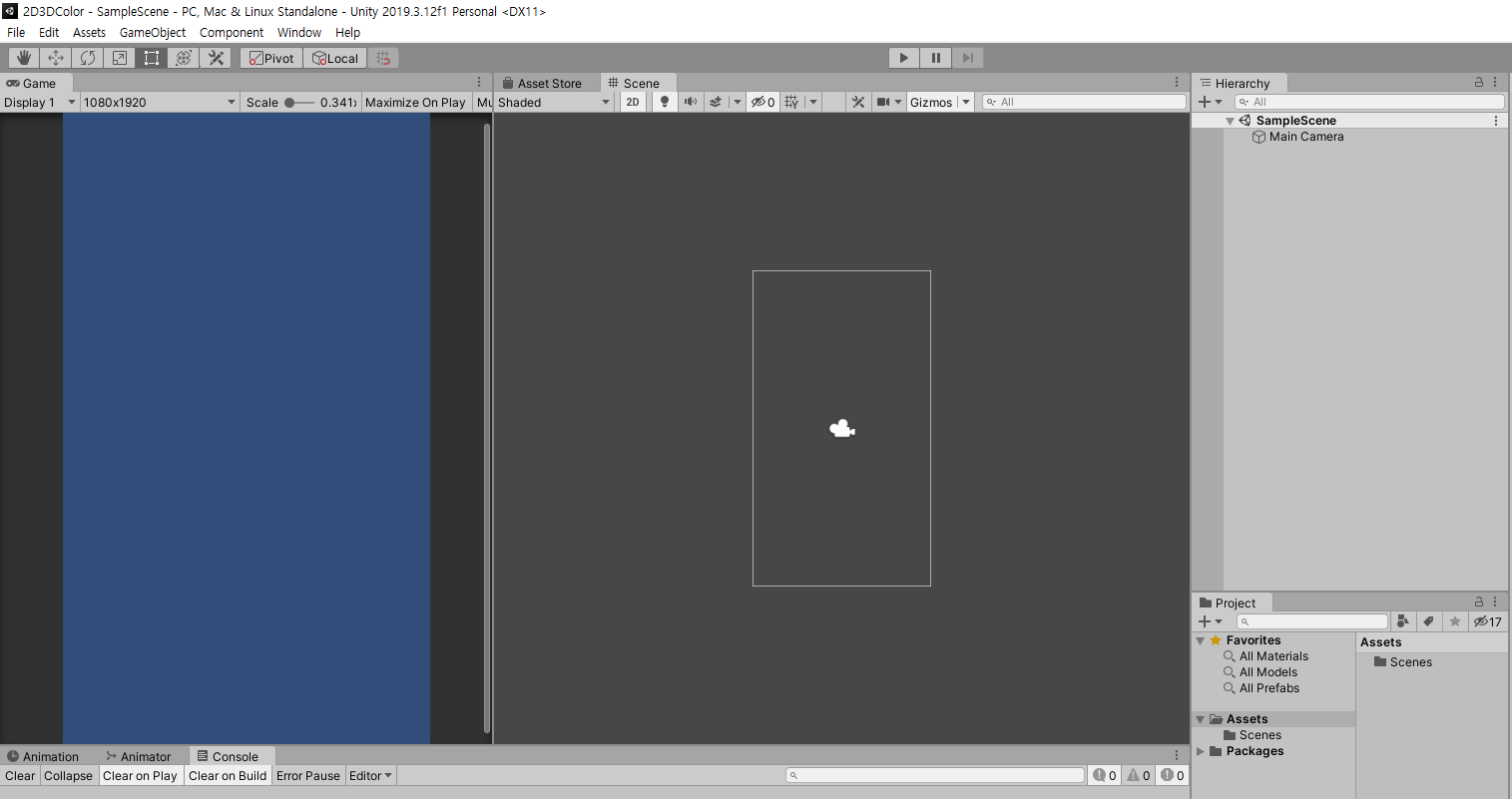The width and height of the screenshot is (1512, 799).
Task: Collapse the SampleScene hierarchy node
Action: 1230,121
